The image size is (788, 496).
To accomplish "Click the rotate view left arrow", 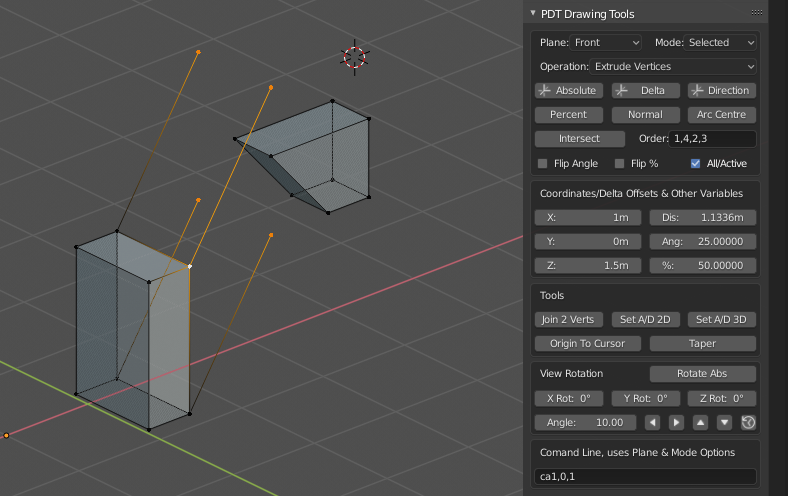I will [x=653, y=423].
